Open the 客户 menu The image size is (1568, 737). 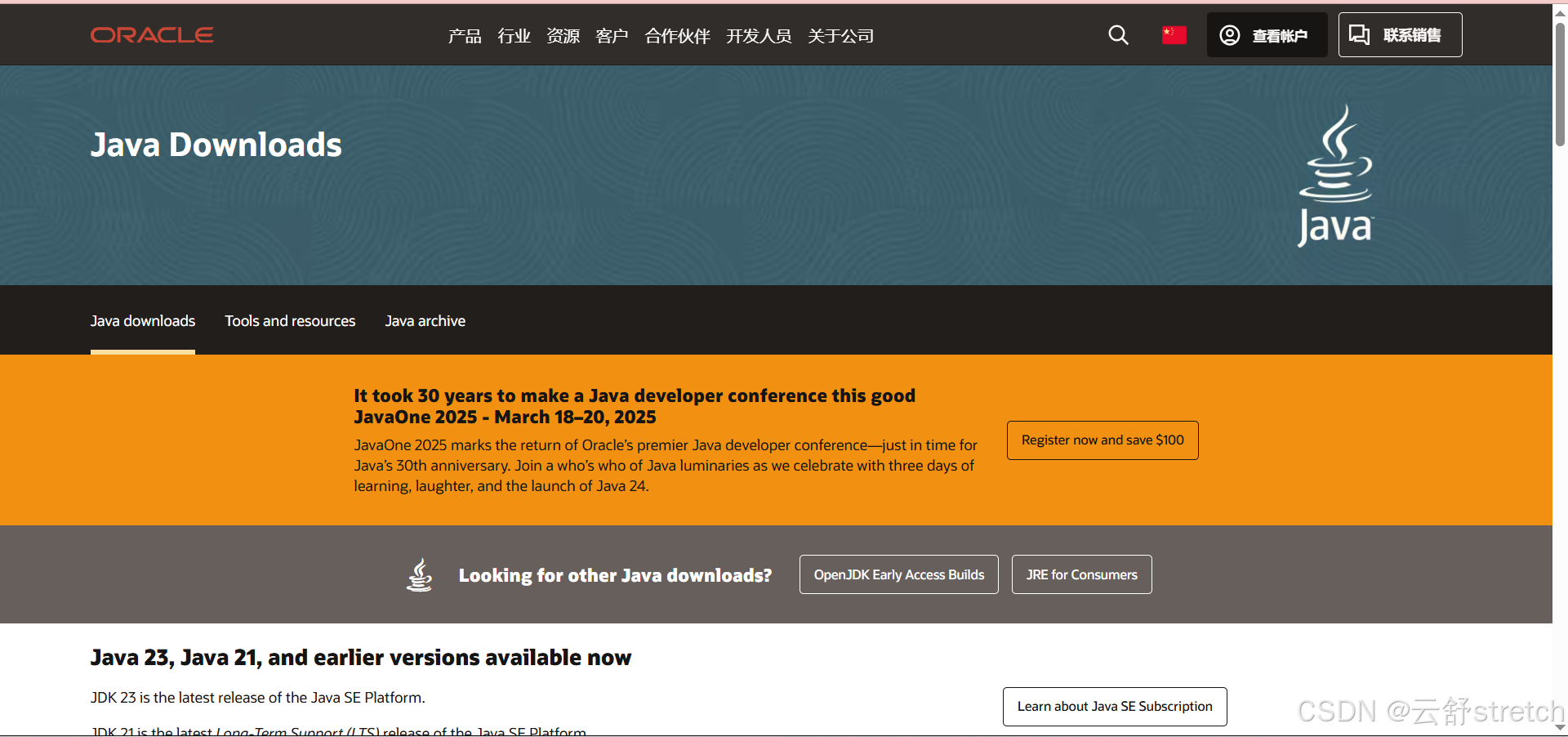[x=612, y=36]
